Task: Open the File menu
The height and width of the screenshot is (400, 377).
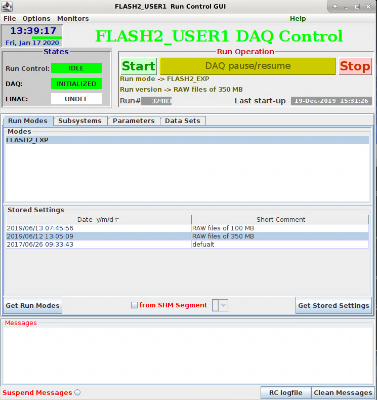Action: tap(10, 19)
